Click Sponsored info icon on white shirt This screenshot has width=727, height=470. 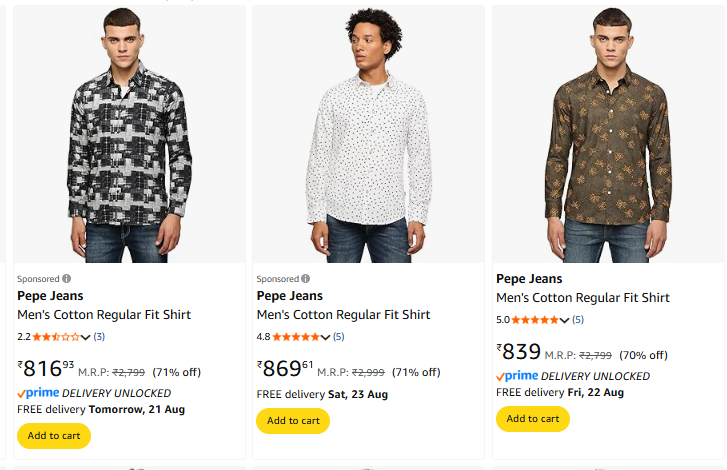306,279
